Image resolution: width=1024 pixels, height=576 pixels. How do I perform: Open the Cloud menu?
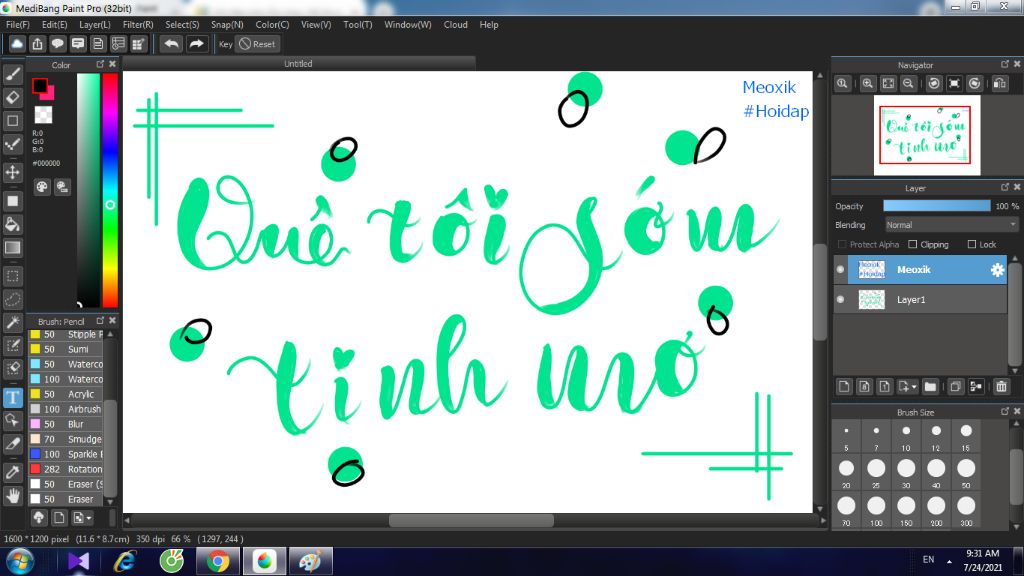(x=455, y=25)
